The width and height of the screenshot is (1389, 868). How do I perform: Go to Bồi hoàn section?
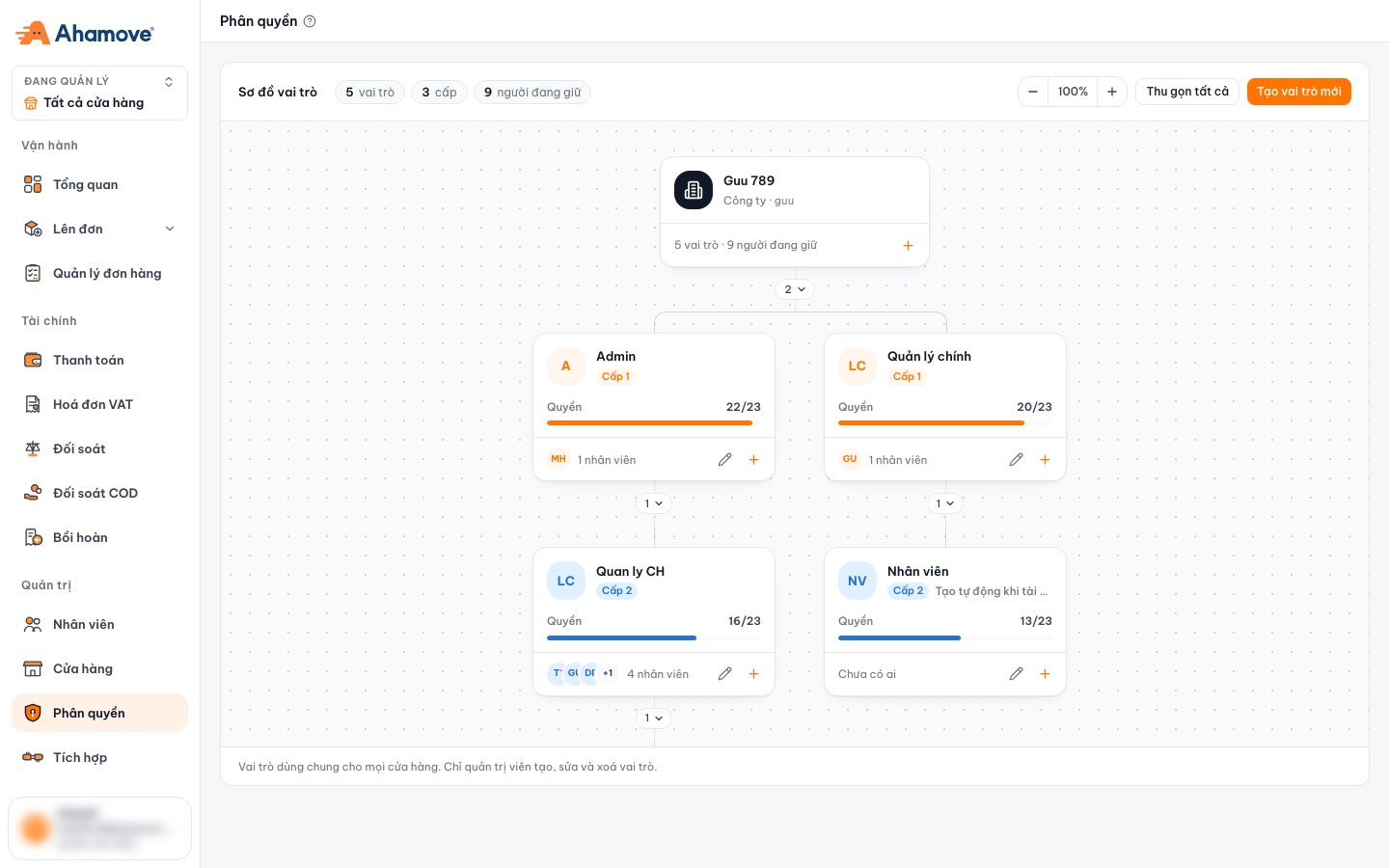[x=99, y=537]
